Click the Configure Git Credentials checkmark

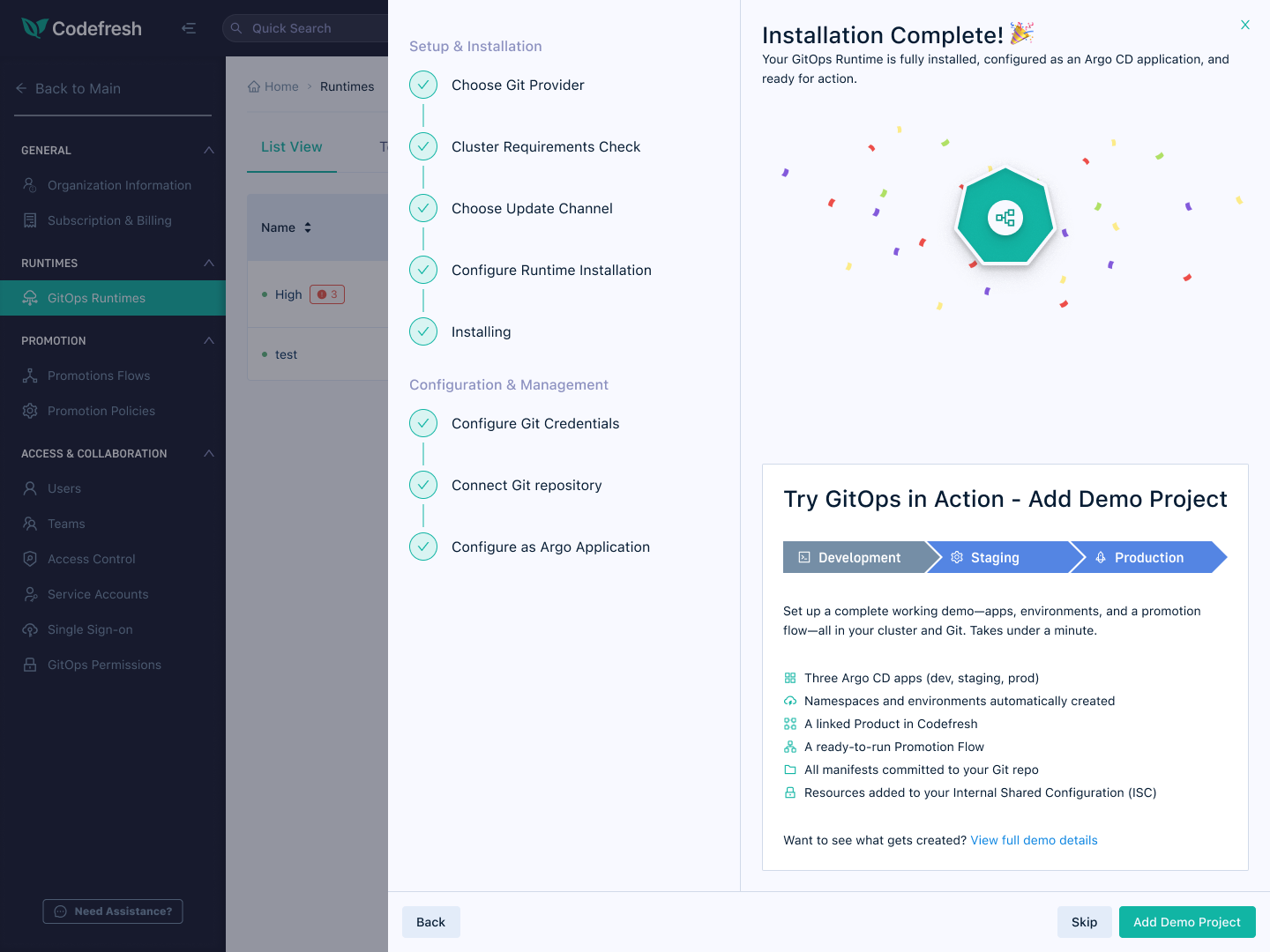423,423
